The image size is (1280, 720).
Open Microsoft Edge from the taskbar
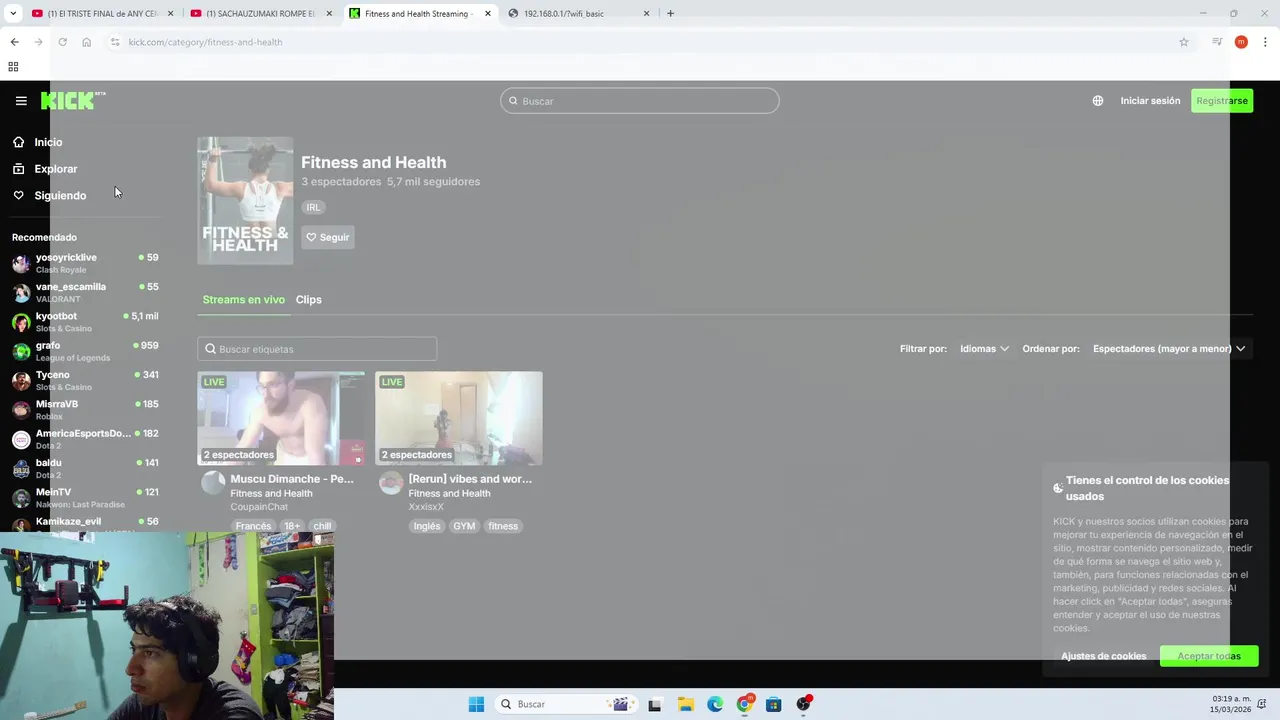pyautogui.click(x=715, y=704)
